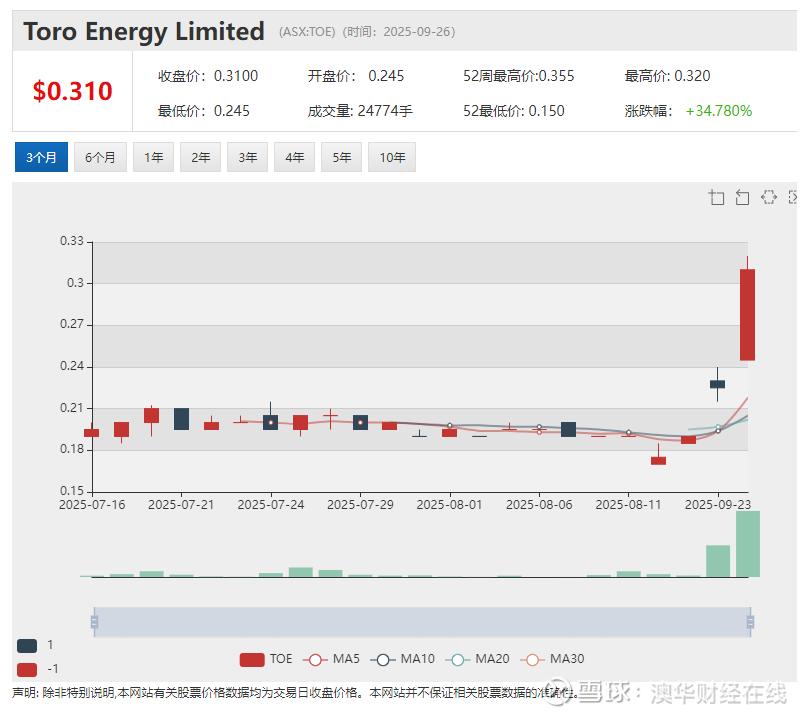Click the 0.33 y-axis label
811x718 pixels.
[72, 241]
